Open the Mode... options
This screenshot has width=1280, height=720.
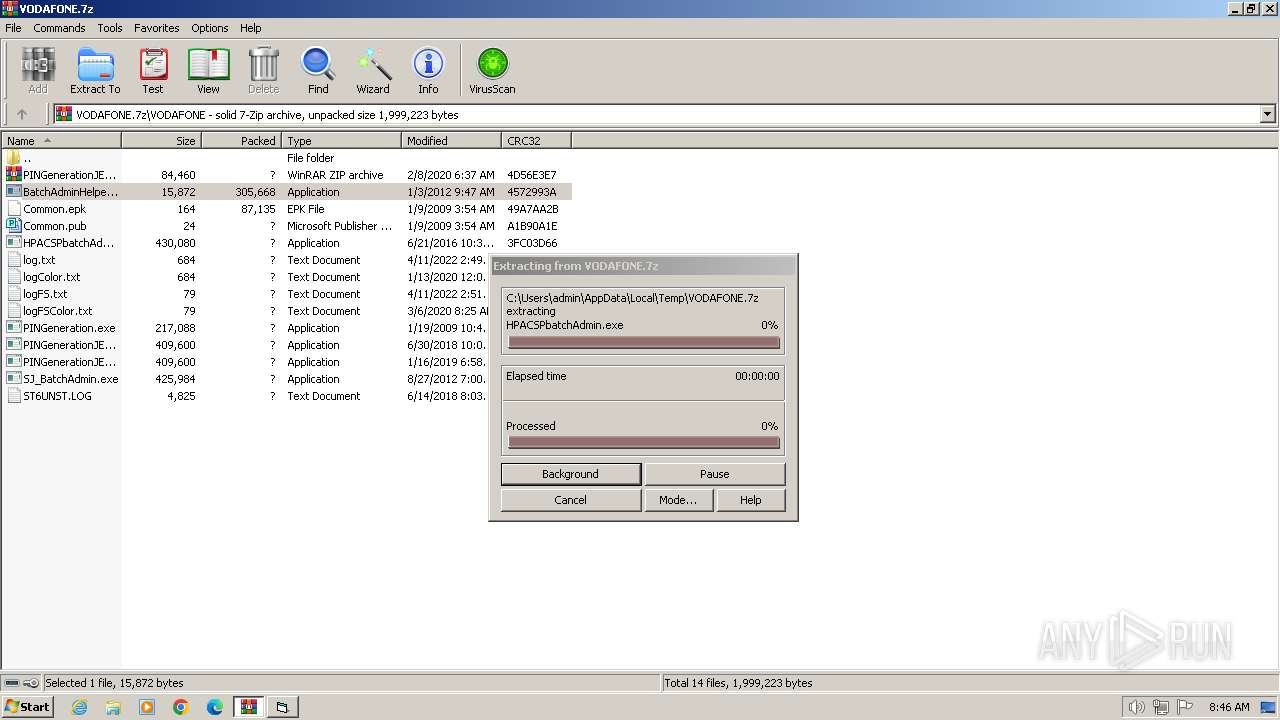click(678, 500)
